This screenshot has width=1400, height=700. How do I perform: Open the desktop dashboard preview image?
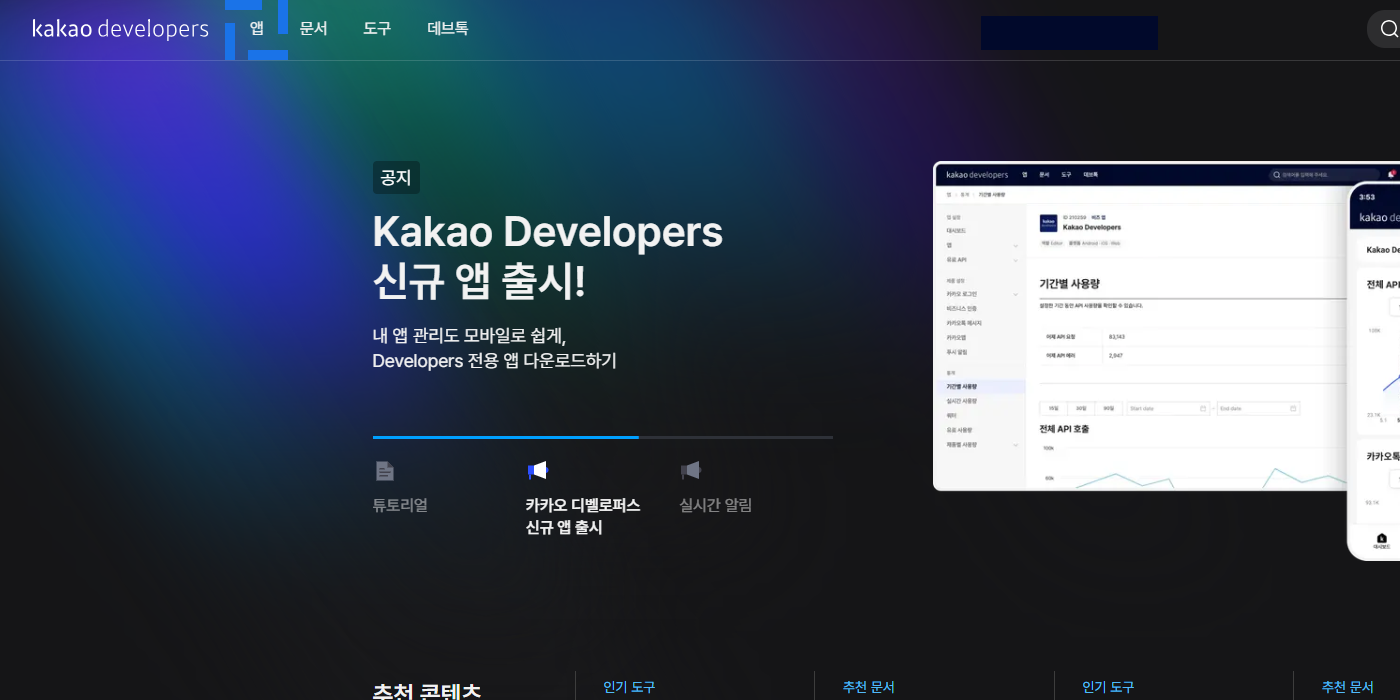[x=1140, y=330]
